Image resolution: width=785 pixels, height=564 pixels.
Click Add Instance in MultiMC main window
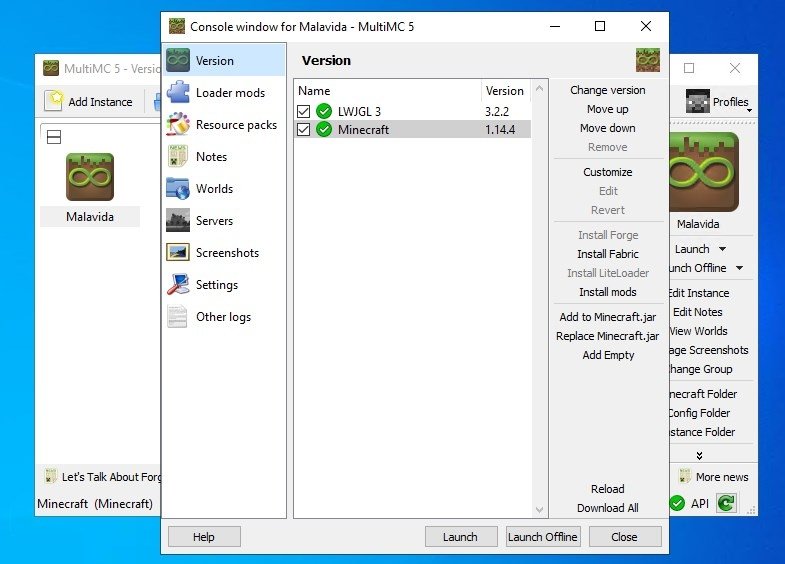click(89, 102)
